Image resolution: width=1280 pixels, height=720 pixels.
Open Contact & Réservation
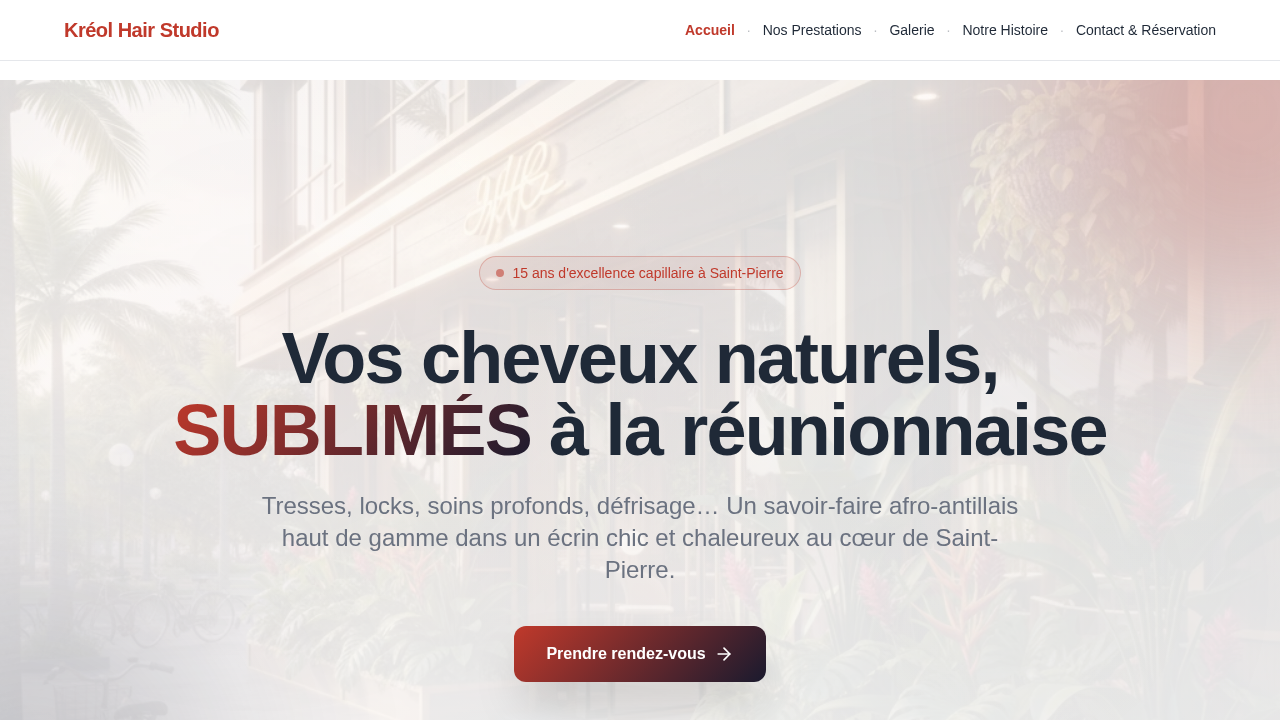[1146, 30]
